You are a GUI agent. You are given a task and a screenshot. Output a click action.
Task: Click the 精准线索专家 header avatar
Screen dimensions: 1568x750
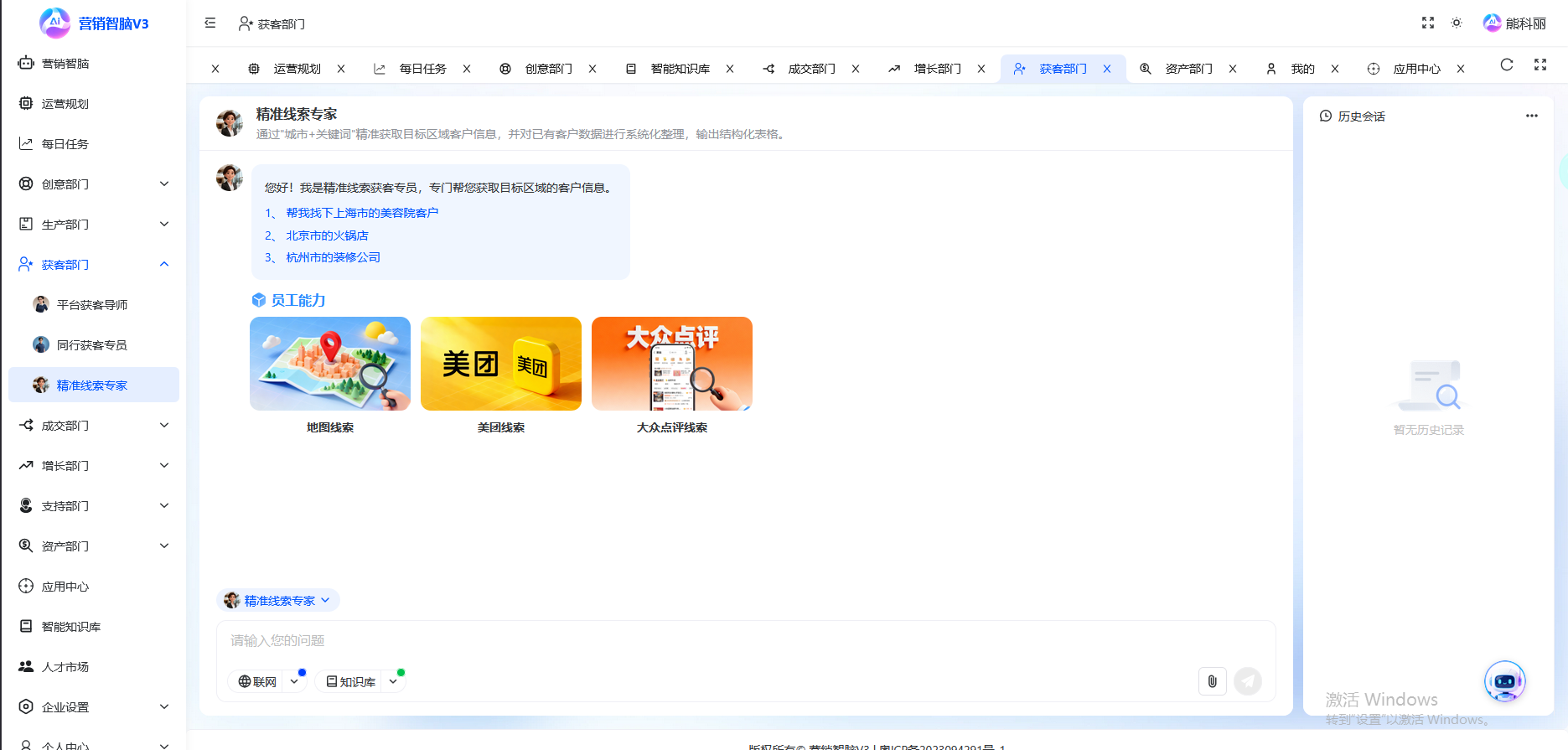tap(230, 122)
